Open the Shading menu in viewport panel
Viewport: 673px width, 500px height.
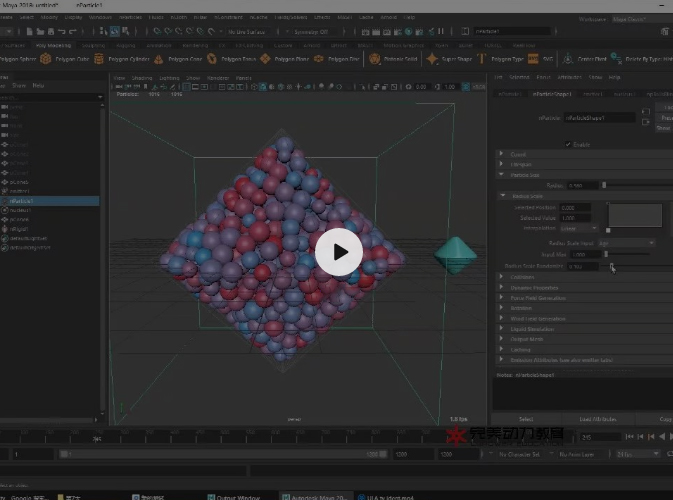click(141, 77)
